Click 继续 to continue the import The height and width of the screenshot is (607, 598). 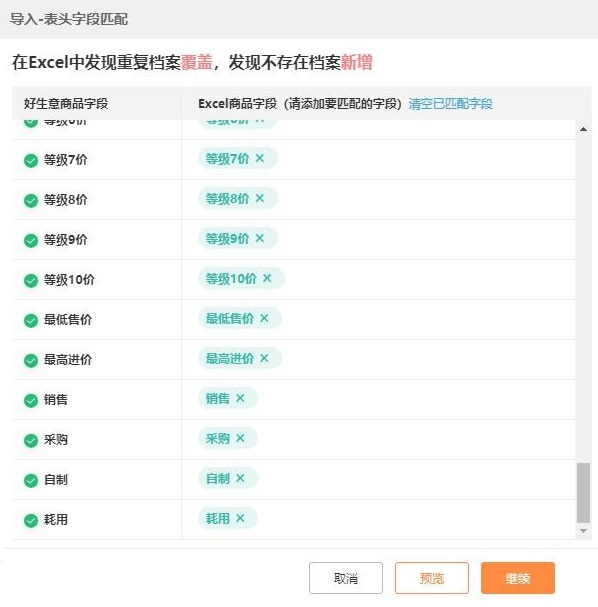click(x=518, y=578)
